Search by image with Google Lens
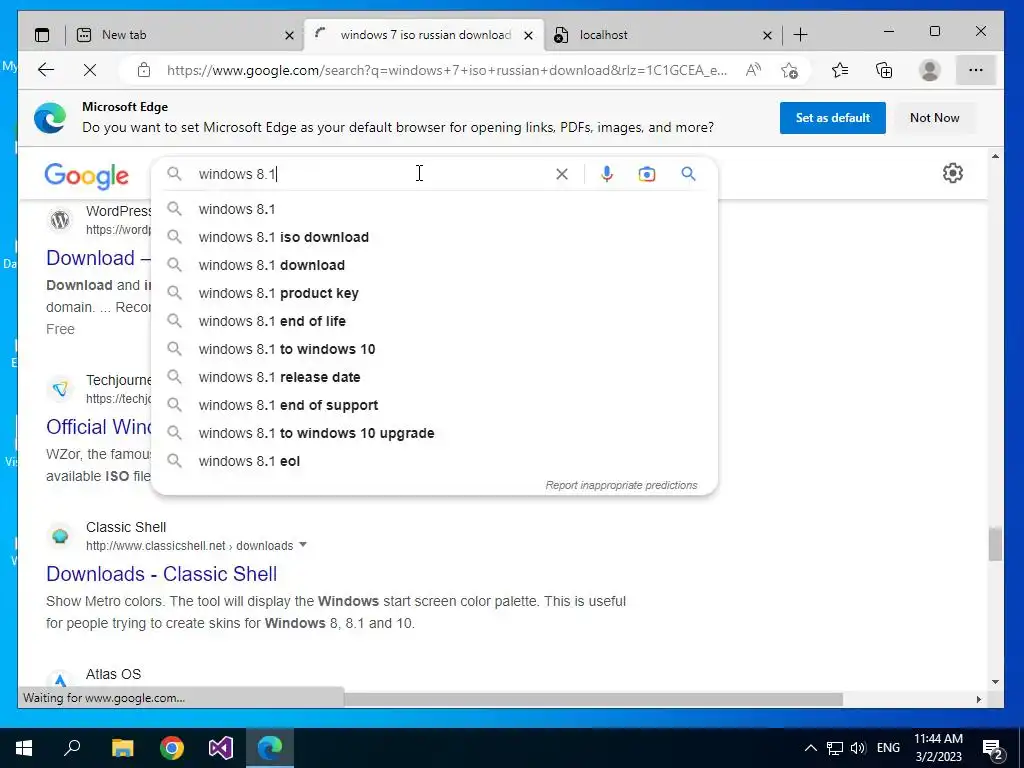This screenshot has height=768, width=1024. (x=647, y=174)
